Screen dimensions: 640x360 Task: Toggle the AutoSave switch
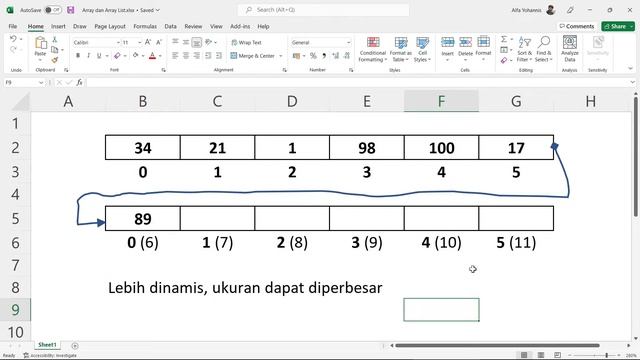[53, 10]
